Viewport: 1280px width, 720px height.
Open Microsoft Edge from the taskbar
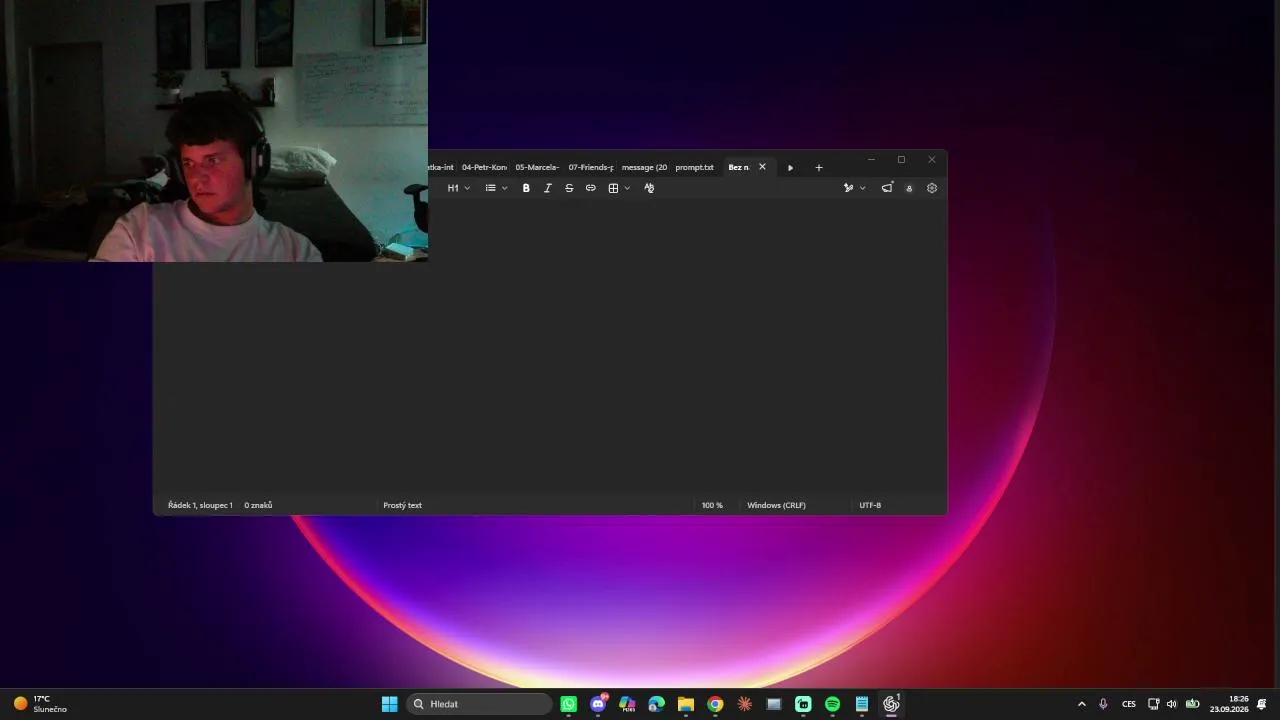(656, 704)
